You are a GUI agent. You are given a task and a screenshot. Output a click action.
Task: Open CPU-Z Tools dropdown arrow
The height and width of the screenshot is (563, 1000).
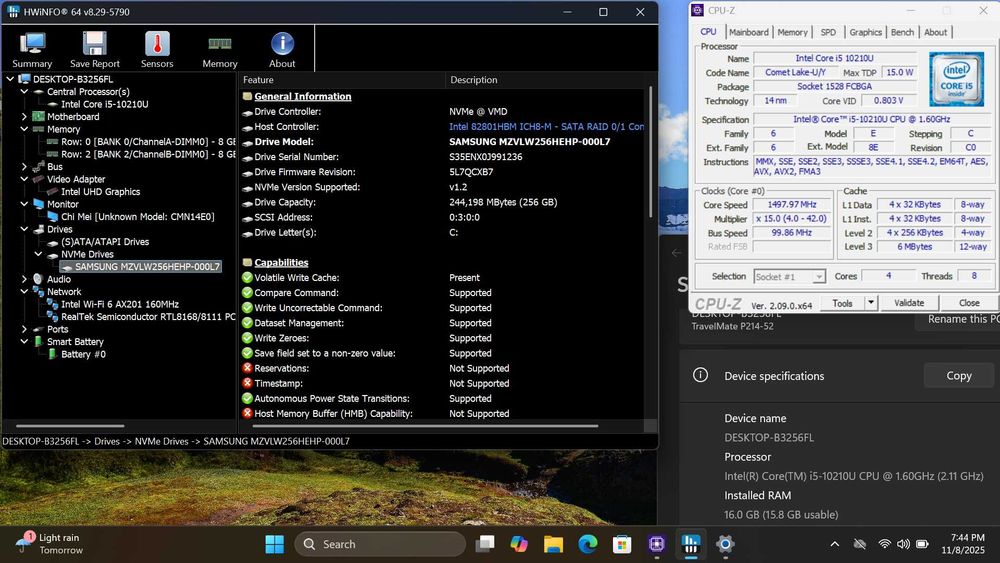pyautogui.click(x=871, y=303)
